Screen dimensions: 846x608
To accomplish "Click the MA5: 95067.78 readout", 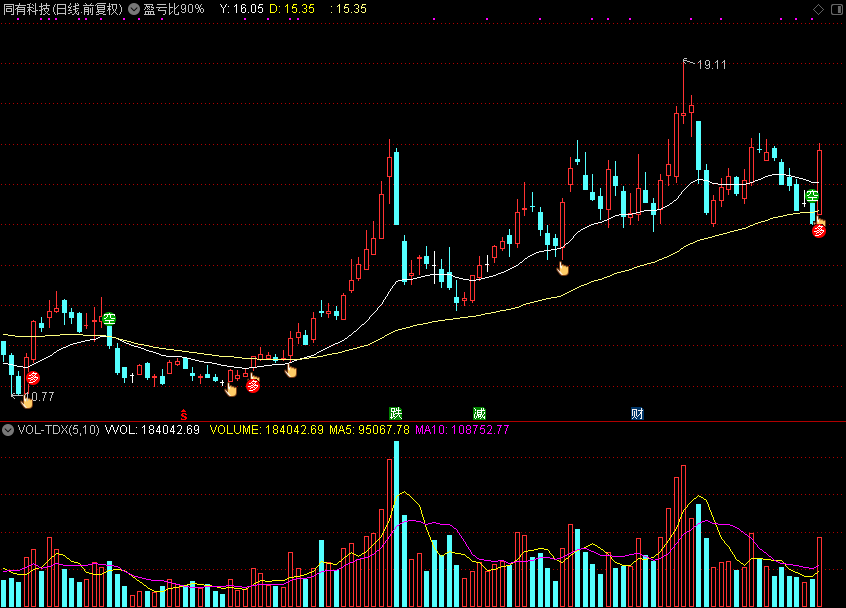I will coord(370,430).
